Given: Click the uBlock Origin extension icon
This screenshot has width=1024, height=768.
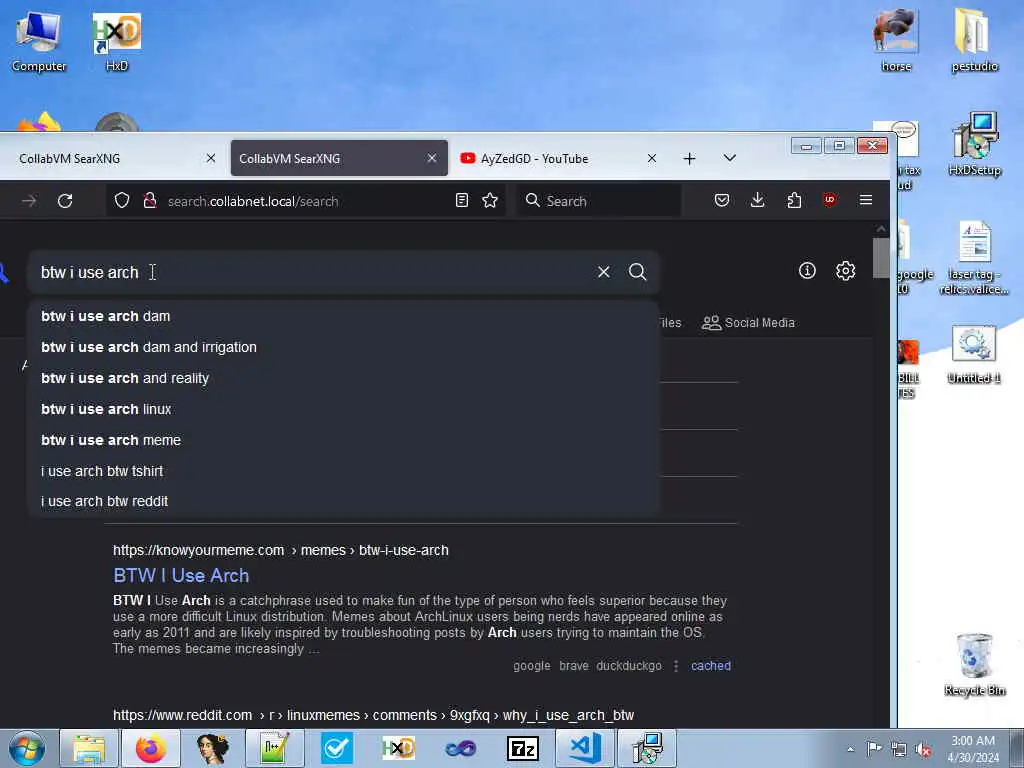Looking at the screenshot, I should point(830,200).
